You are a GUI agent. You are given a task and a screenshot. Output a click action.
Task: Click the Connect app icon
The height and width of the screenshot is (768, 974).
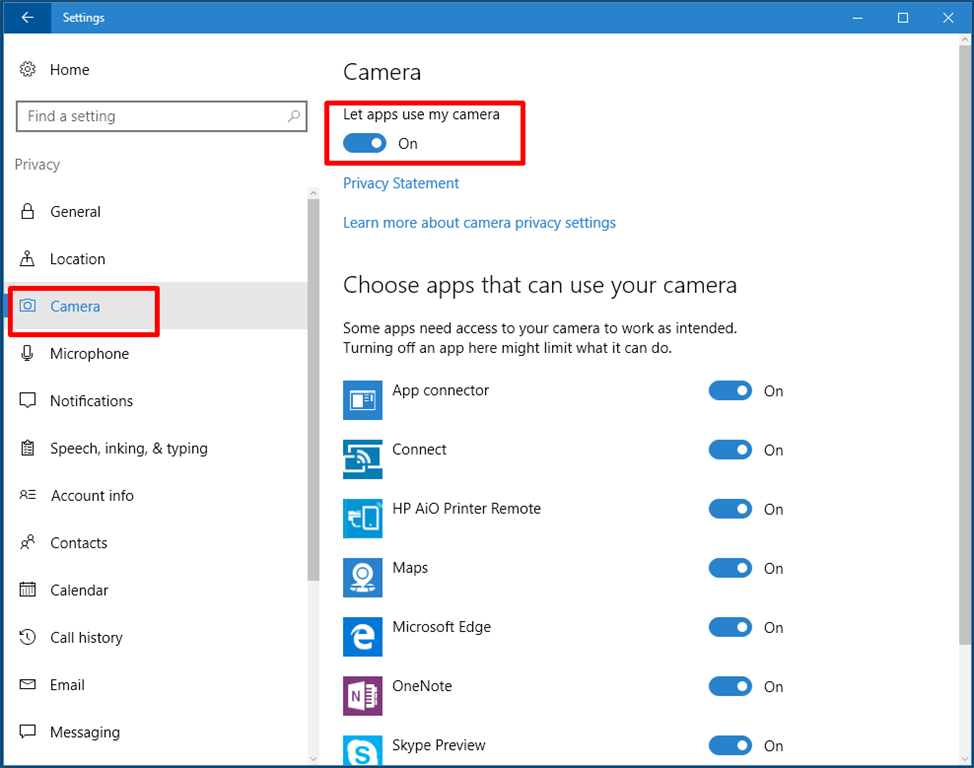(x=362, y=459)
